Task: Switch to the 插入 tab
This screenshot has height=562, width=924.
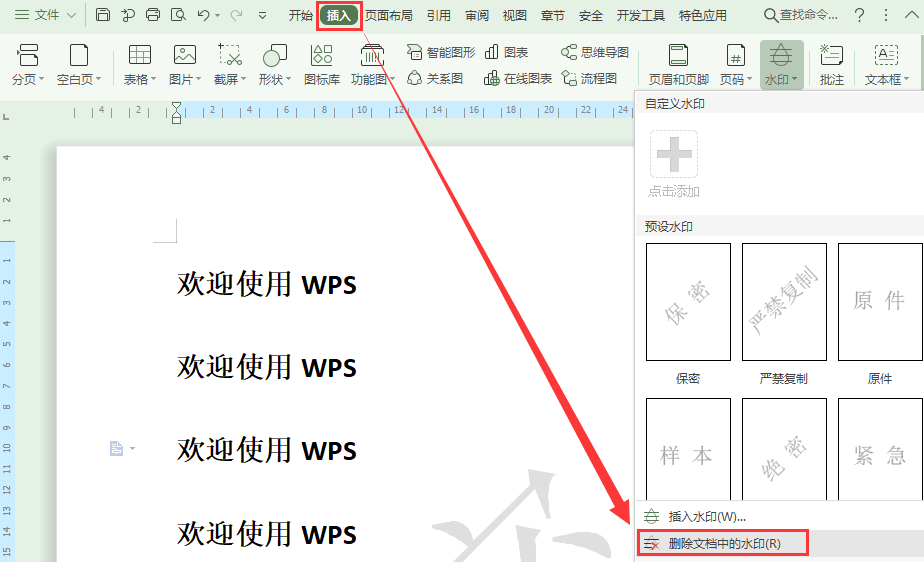Action: [x=339, y=15]
